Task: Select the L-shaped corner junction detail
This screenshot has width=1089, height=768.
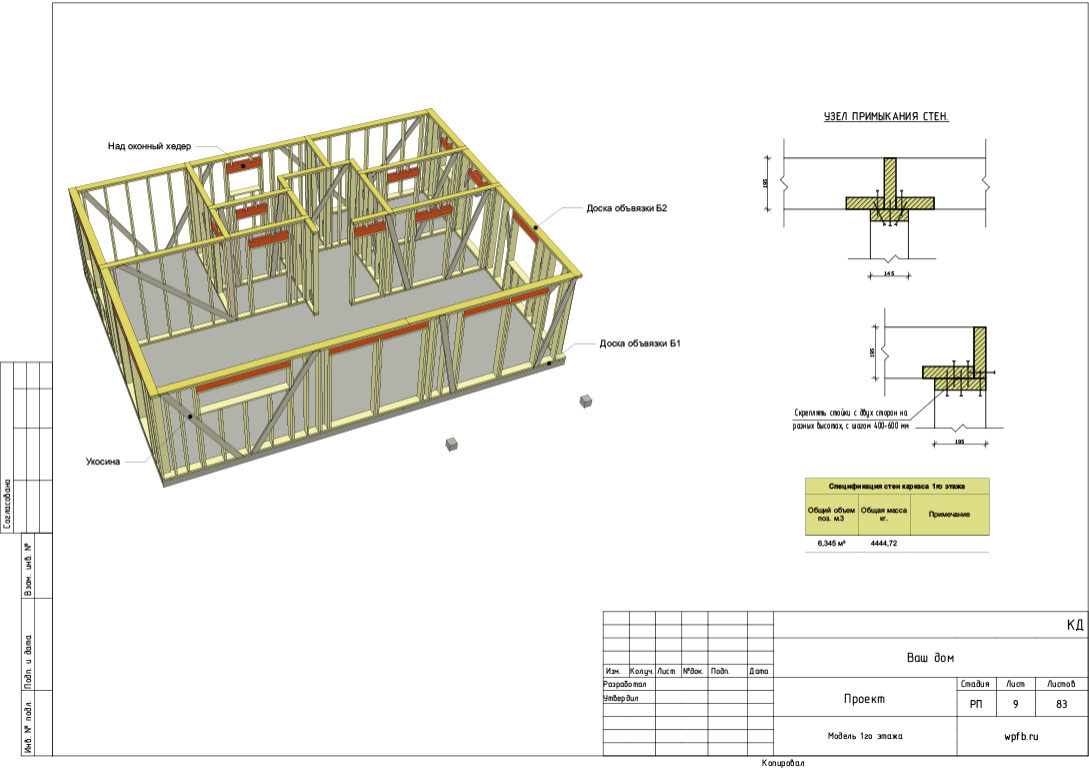Action: [x=960, y=368]
